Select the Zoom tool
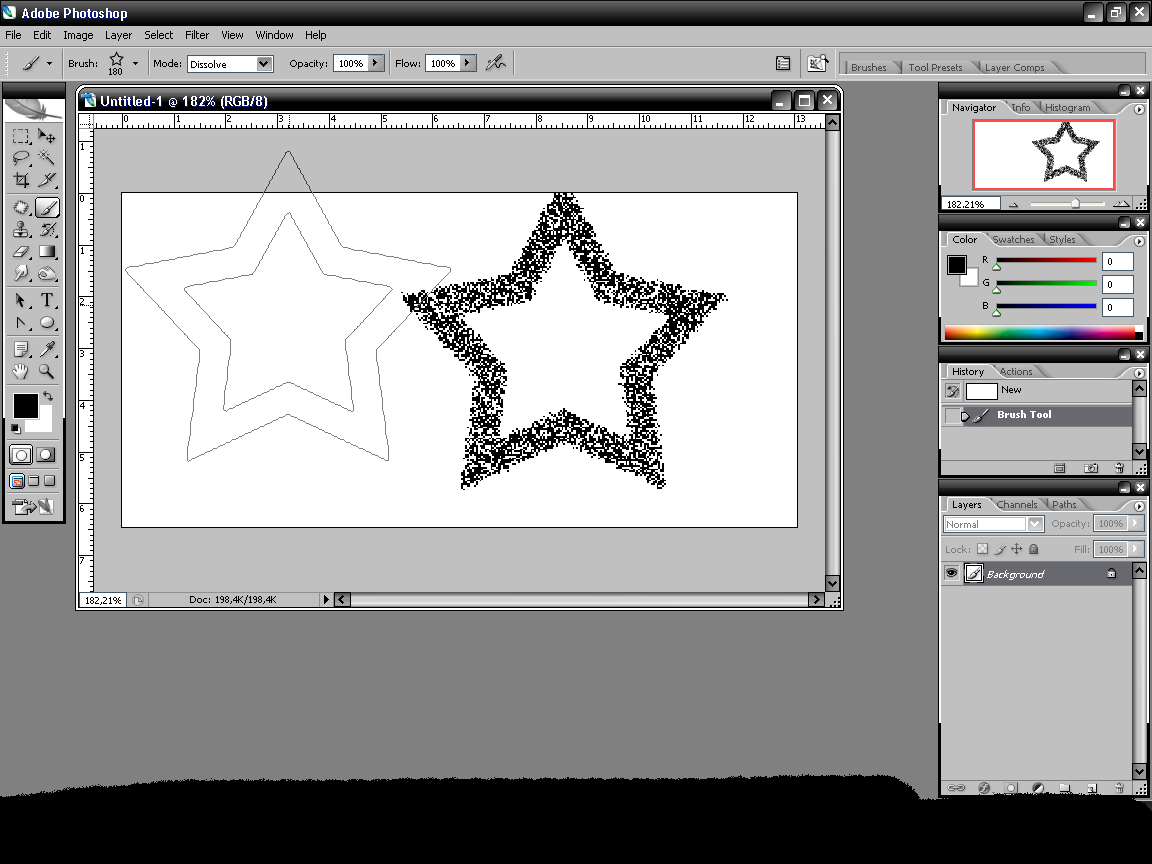This screenshot has width=1152, height=864. pos(46,371)
